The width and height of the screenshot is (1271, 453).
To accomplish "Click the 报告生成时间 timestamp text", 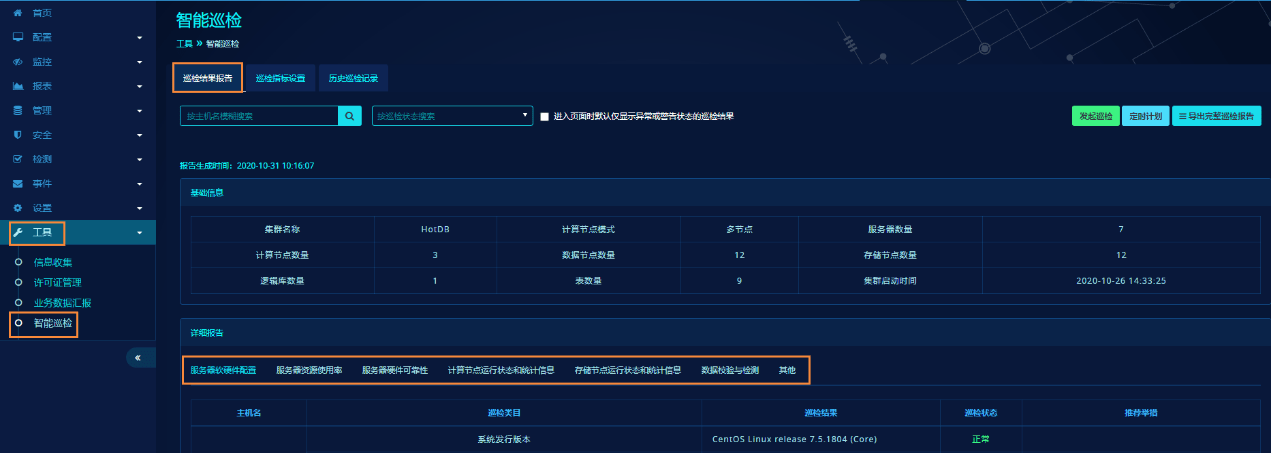I will pos(246,166).
